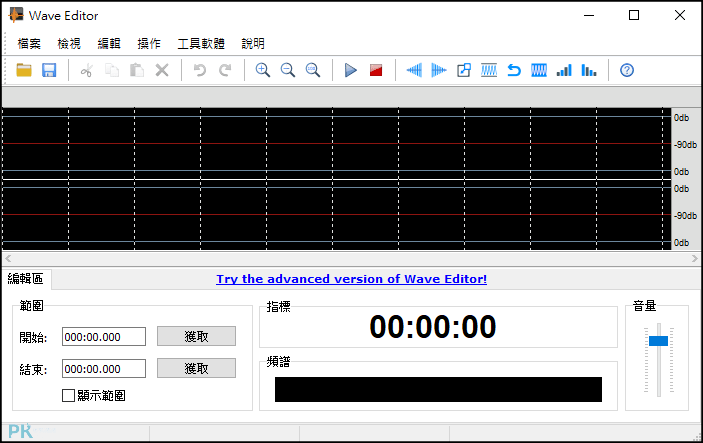703x443 pixels.
Task: Paste from clipboard using toolbar icon
Action: (x=137, y=70)
